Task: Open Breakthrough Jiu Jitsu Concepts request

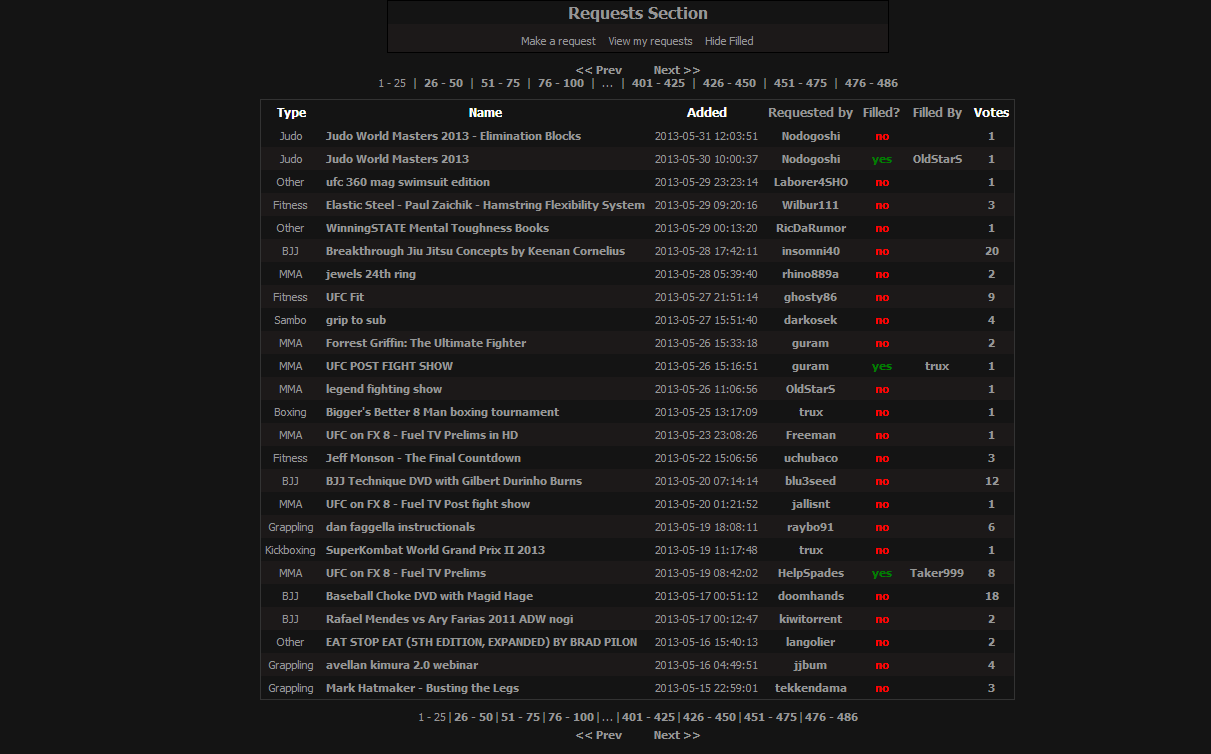Action: click(475, 251)
